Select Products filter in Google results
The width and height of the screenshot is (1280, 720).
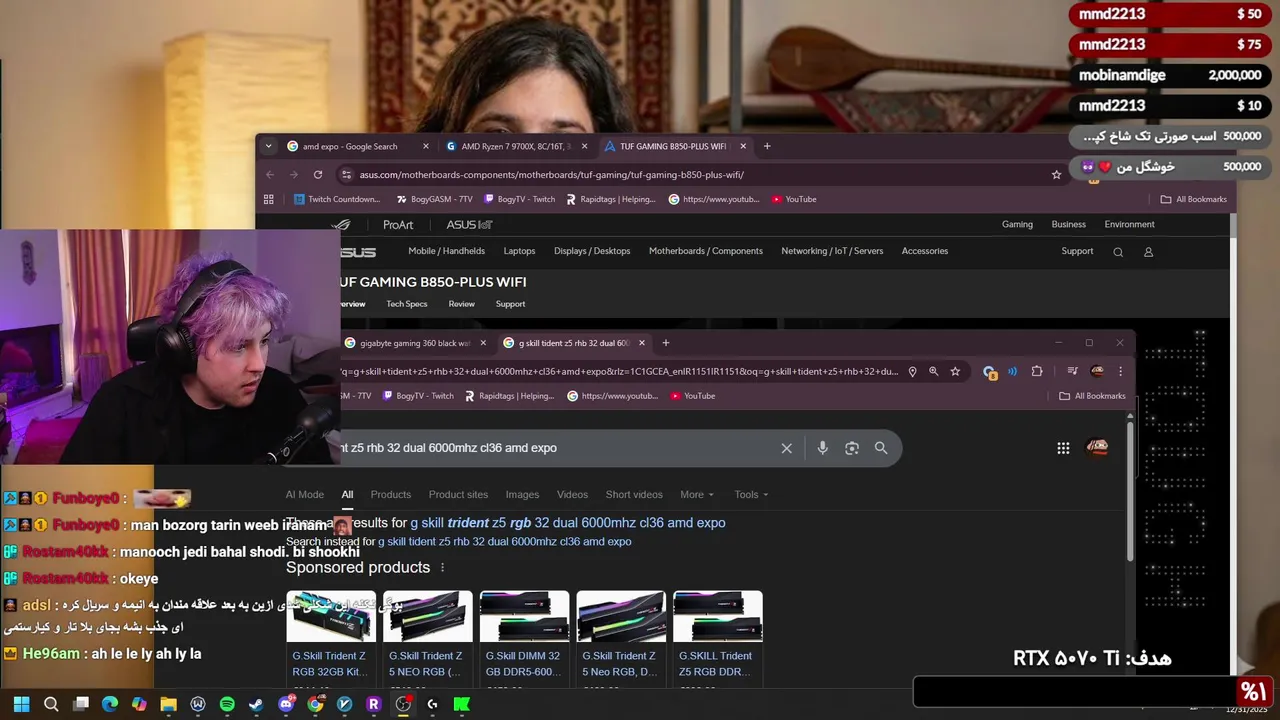(x=391, y=495)
